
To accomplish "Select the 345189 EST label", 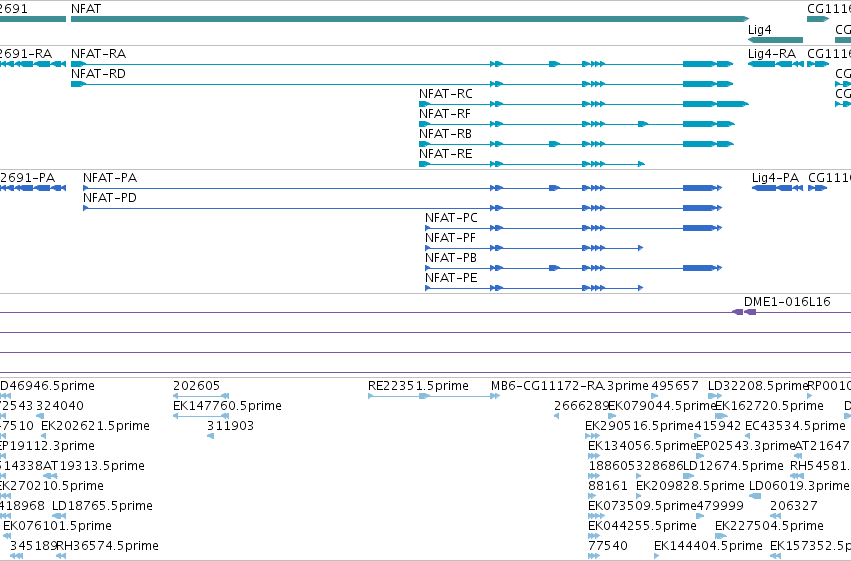I will 33,546.
